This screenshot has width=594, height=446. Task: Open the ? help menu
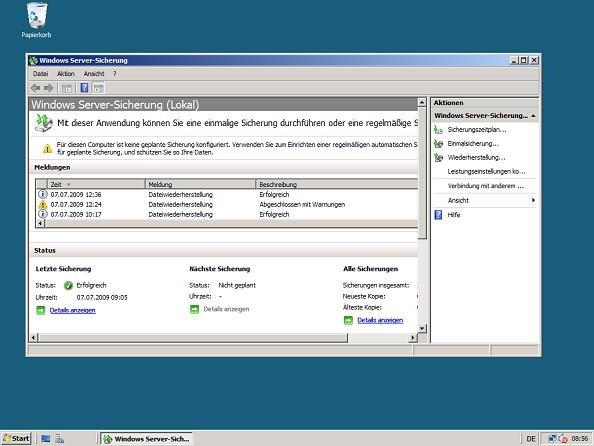(114, 74)
